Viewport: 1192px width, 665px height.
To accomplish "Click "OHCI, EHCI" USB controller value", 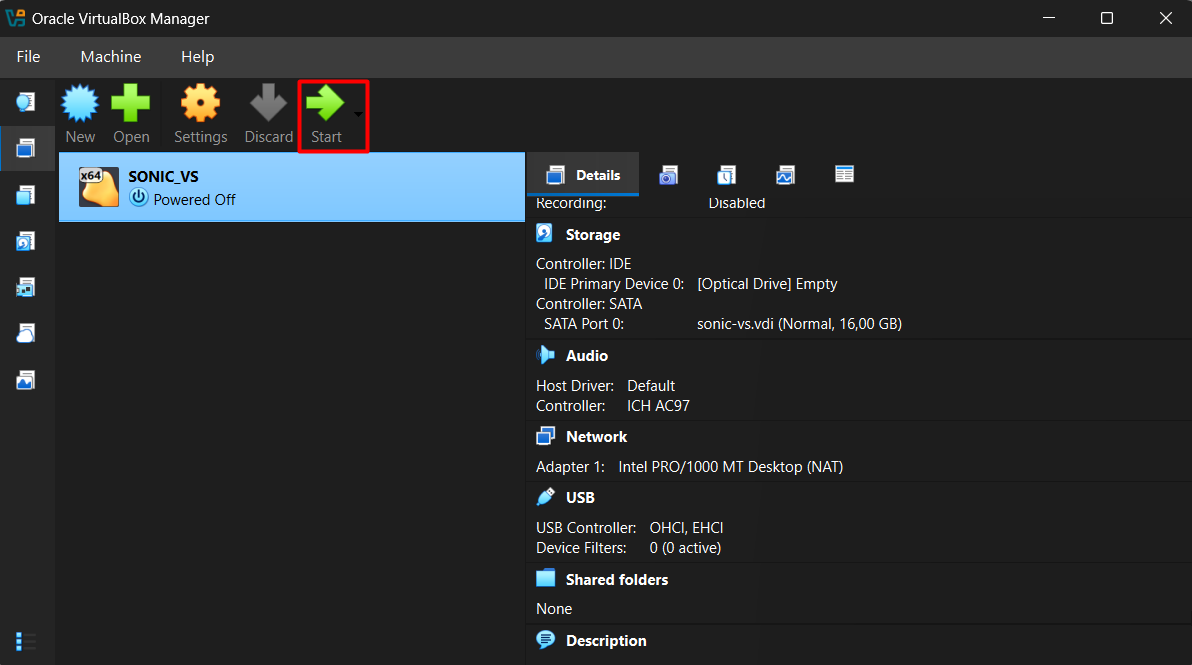I will [686, 527].
